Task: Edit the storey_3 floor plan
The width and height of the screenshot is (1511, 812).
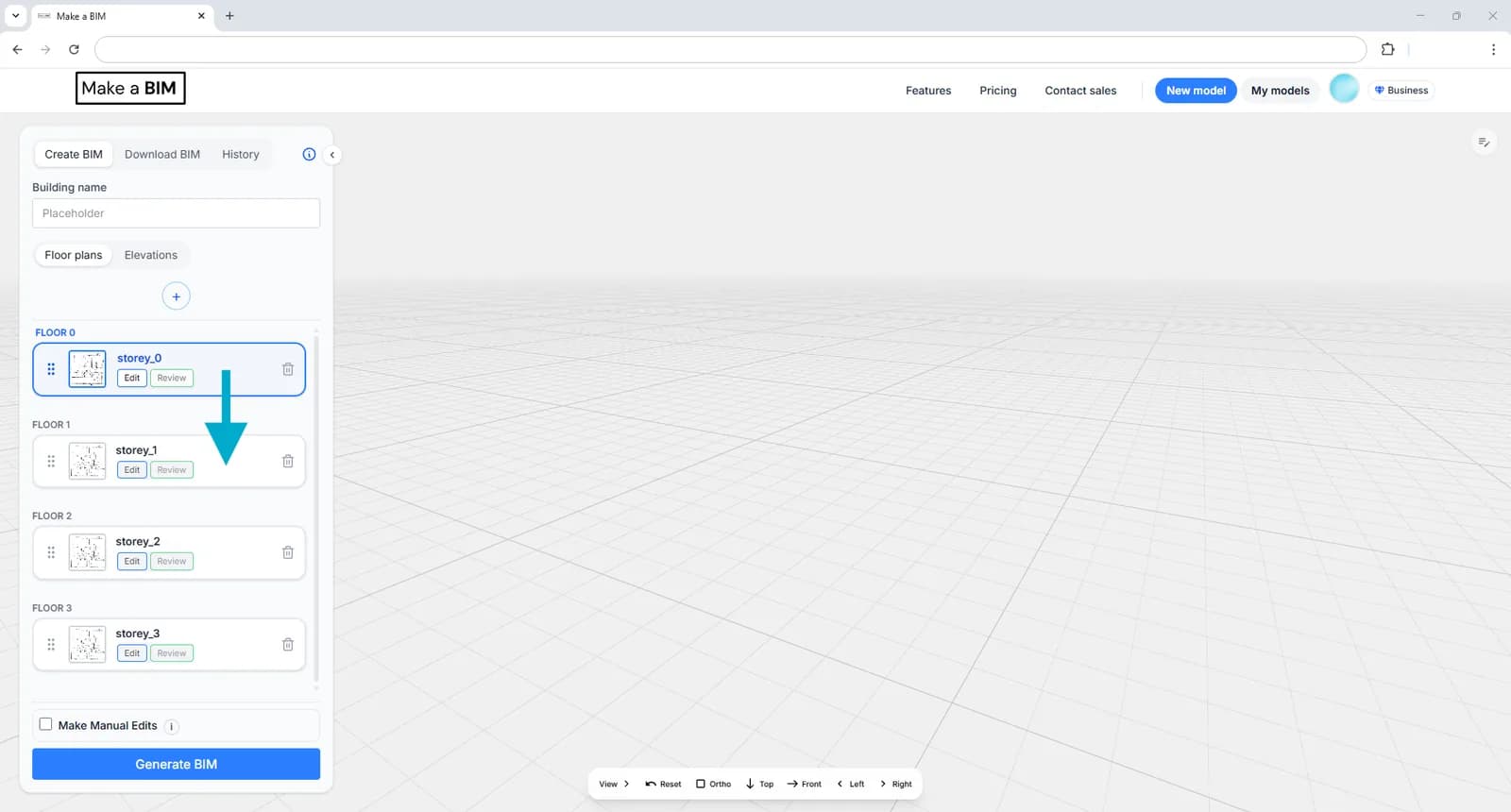Action: click(132, 653)
